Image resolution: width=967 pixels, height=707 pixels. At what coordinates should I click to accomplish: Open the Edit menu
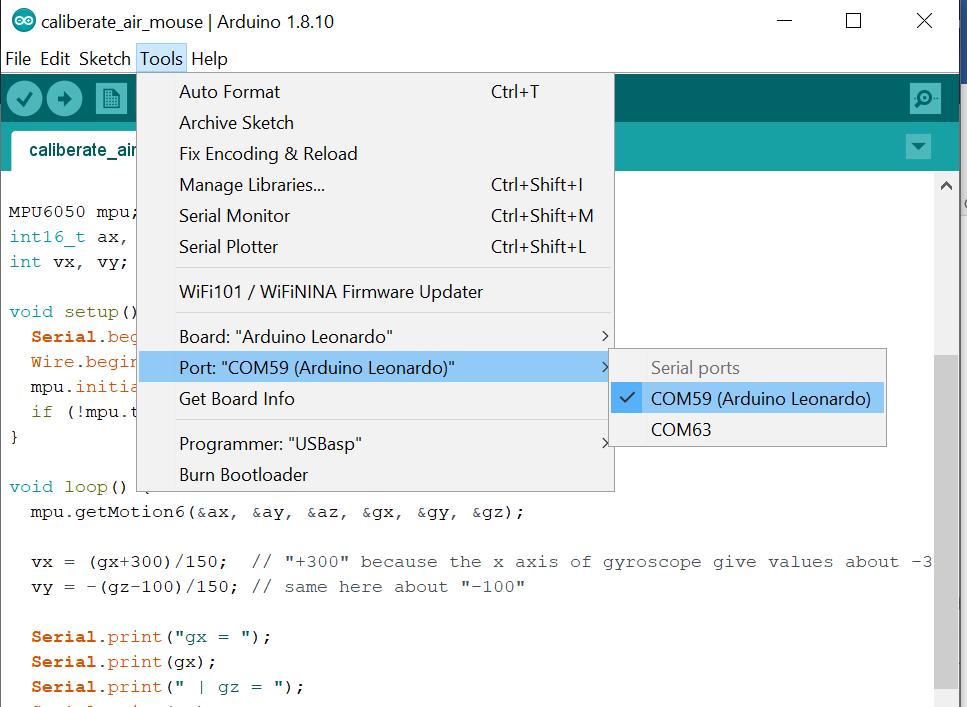pyautogui.click(x=55, y=59)
